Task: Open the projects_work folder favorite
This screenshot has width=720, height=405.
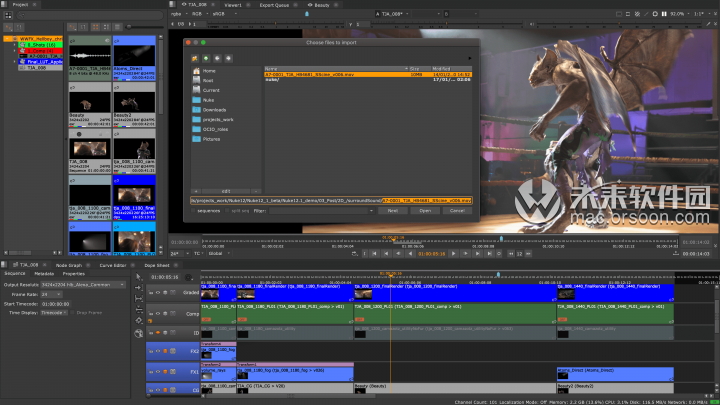Action: [x=218, y=119]
